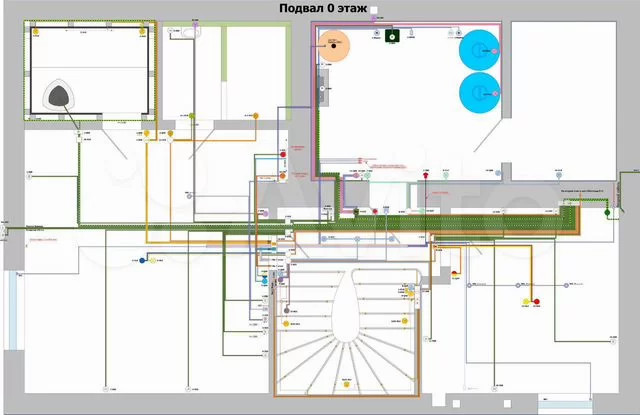The width and height of the screenshot is (640, 415).
Task: Select the dark green square device symbol
Action: (392, 37)
